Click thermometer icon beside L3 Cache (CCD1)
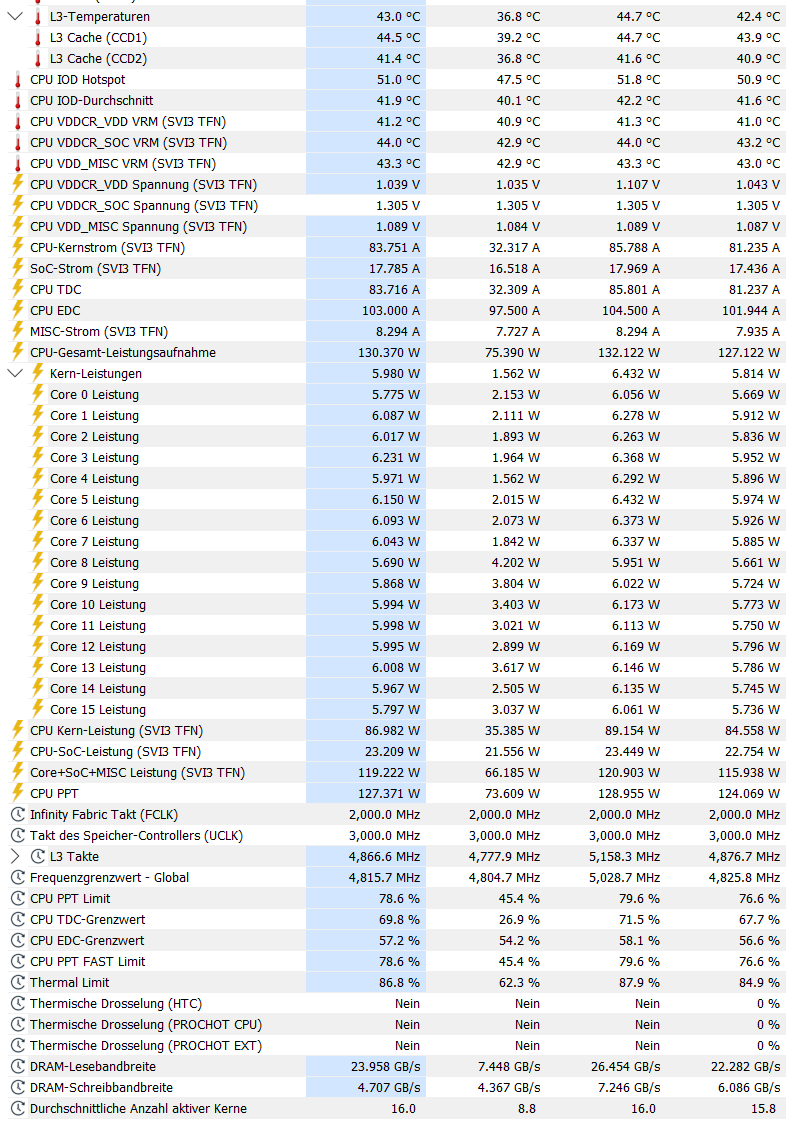The height and width of the screenshot is (1122, 797). pyautogui.click(x=38, y=38)
